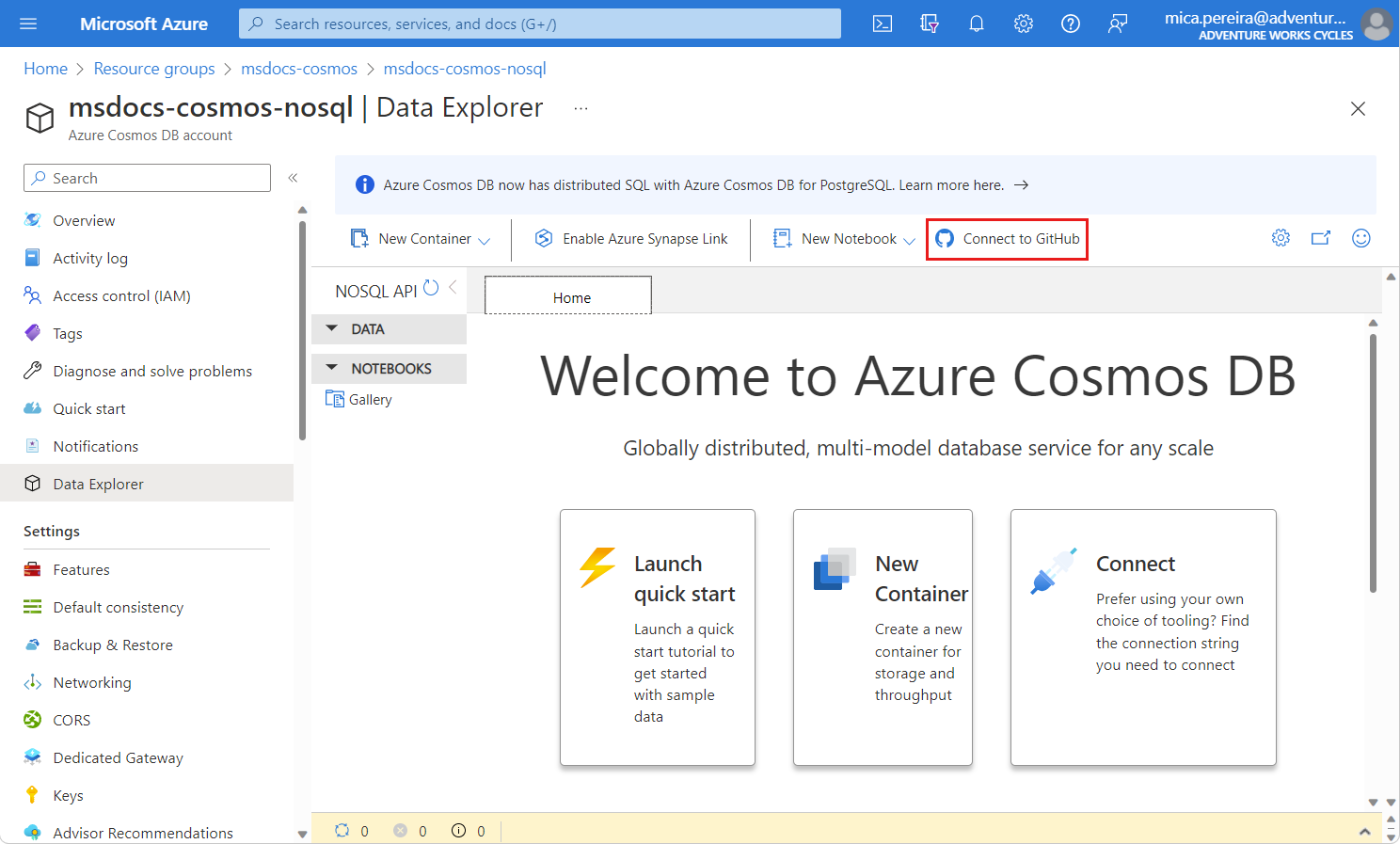
Task: Open Data Explorer in full screen
Action: [1321, 238]
